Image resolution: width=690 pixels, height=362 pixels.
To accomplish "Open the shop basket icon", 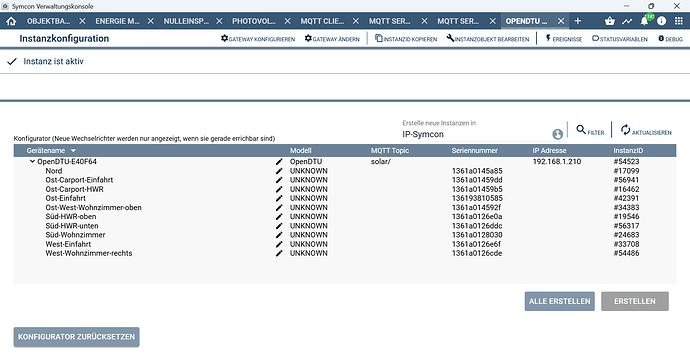I will point(609,21).
